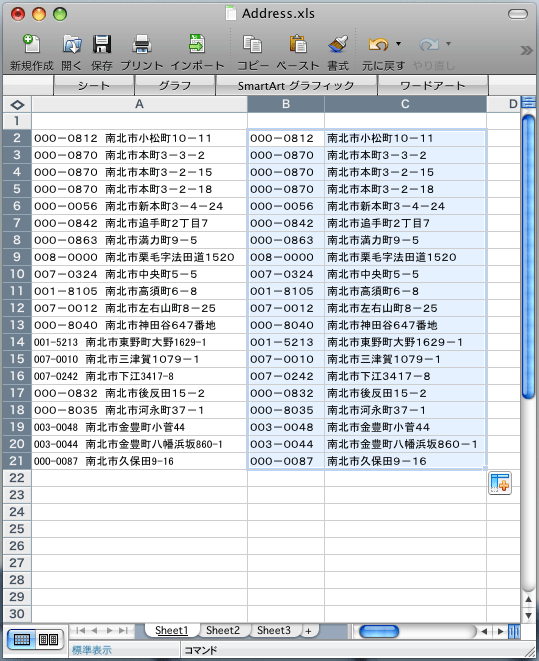Go to first sheet navigation arrow
The width and height of the screenshot is (539, 661).
click(x=80, y=631)
